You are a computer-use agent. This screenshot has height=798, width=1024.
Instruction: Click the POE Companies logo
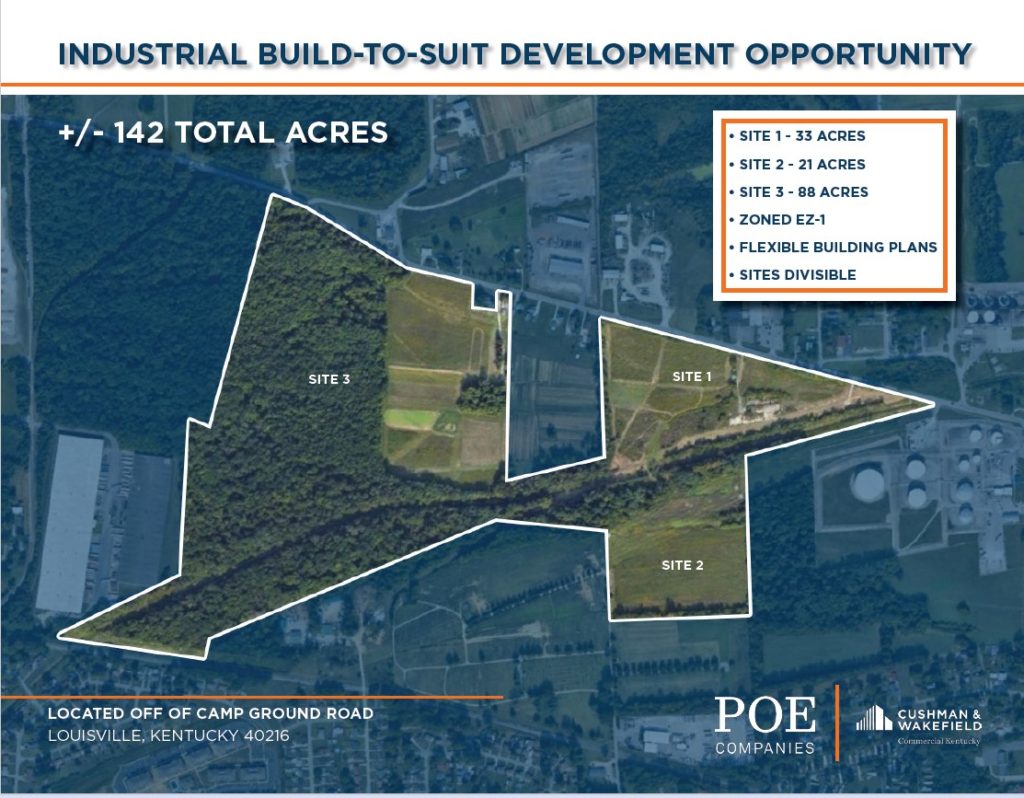(x=765, y=726)
